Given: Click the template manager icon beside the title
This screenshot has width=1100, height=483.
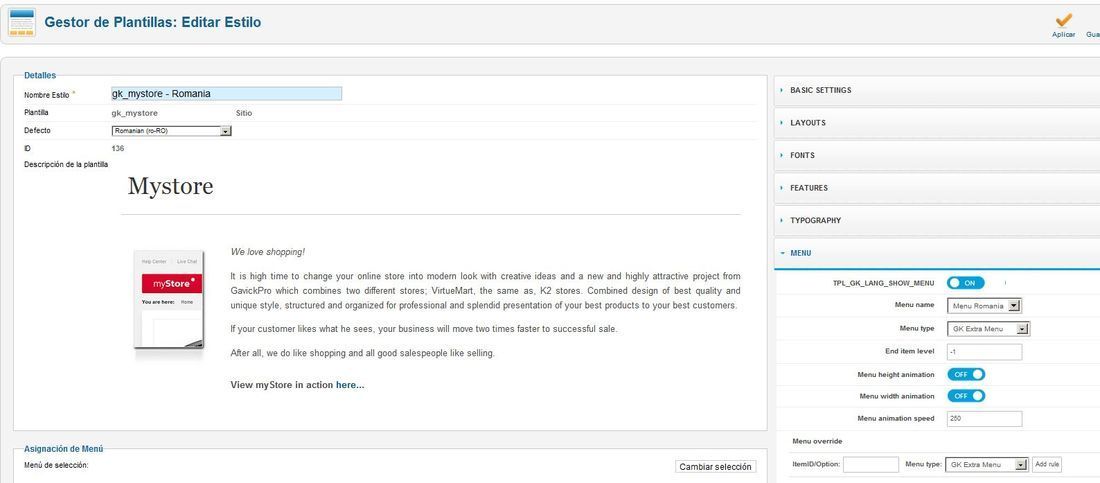Looking at the screenshot, I should click(x=21, y=22).
